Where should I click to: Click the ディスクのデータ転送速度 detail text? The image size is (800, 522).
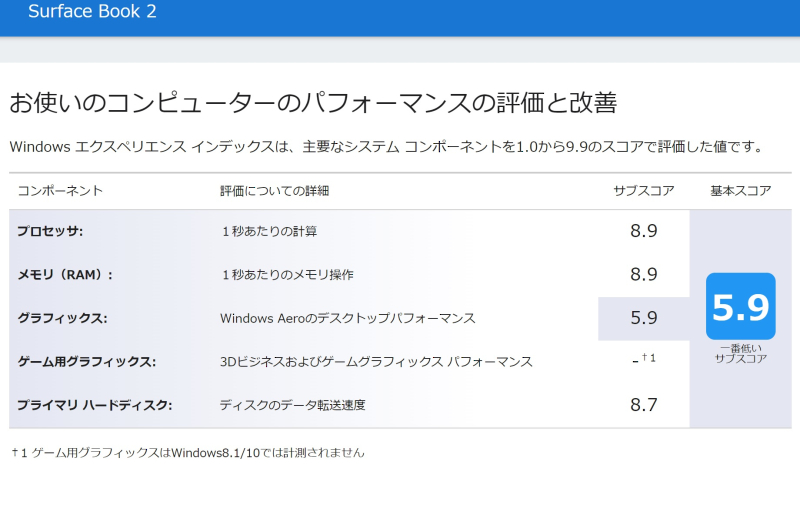coord(292,405)
